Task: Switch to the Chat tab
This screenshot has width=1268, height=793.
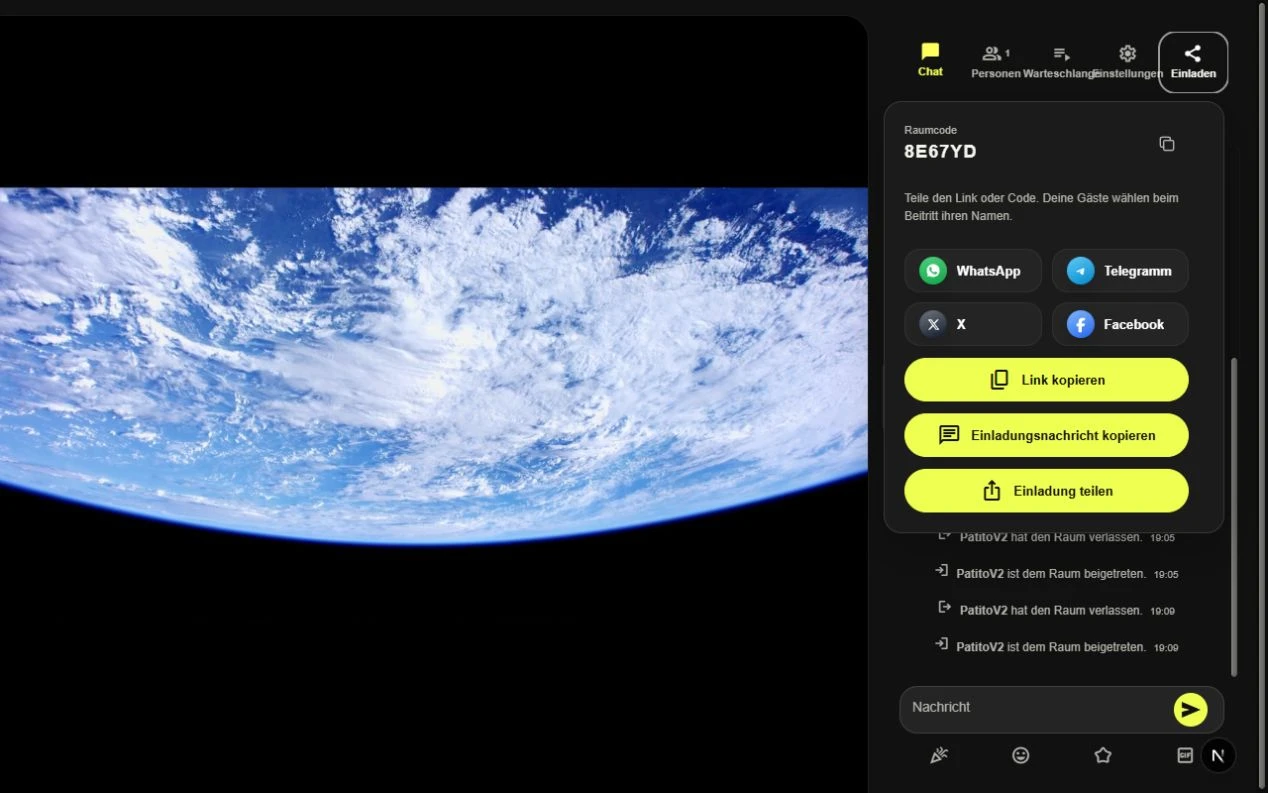Action: [930, 60]
